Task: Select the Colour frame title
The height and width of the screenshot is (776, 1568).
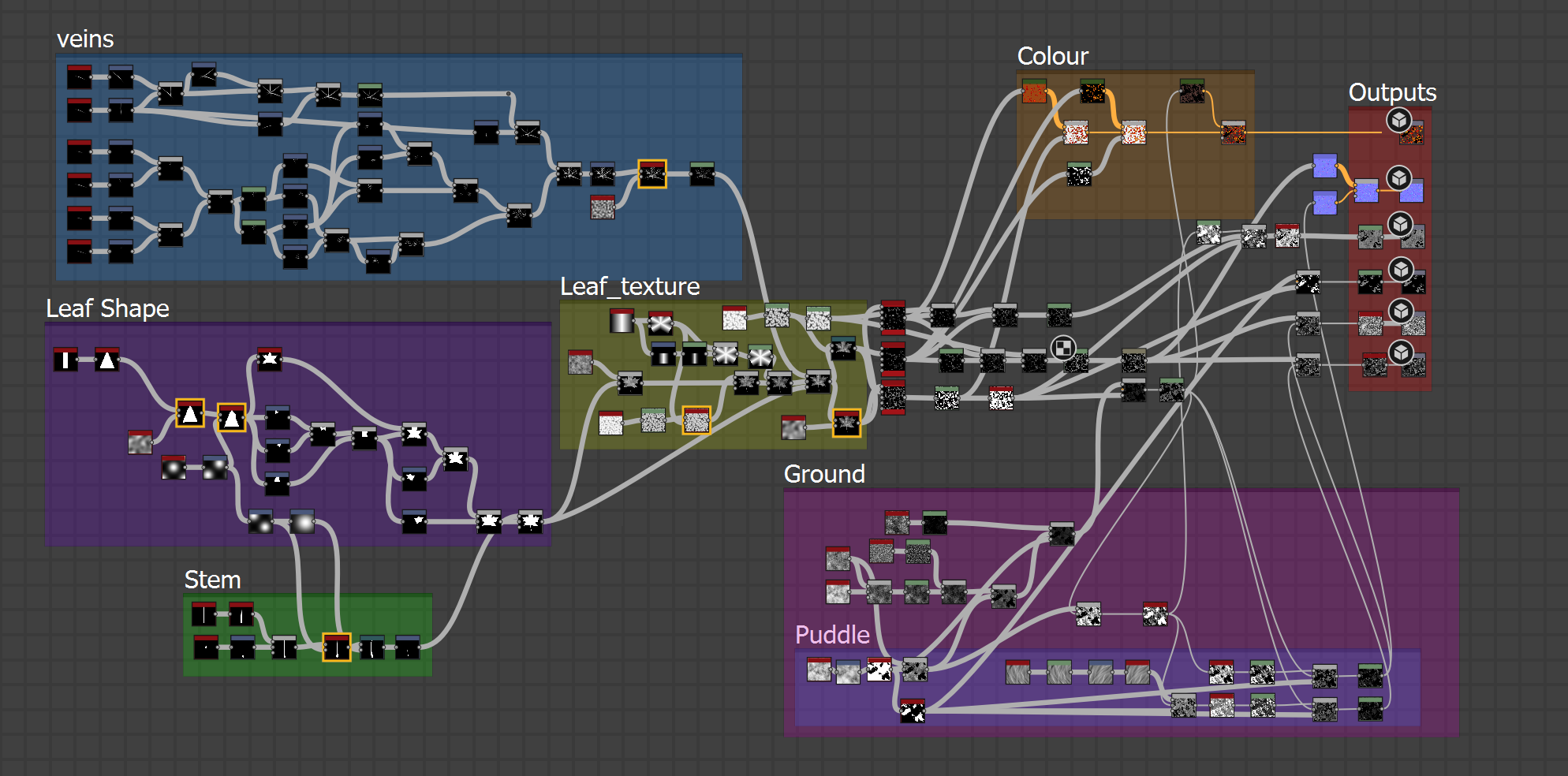Action: (x=1052, y=57)
